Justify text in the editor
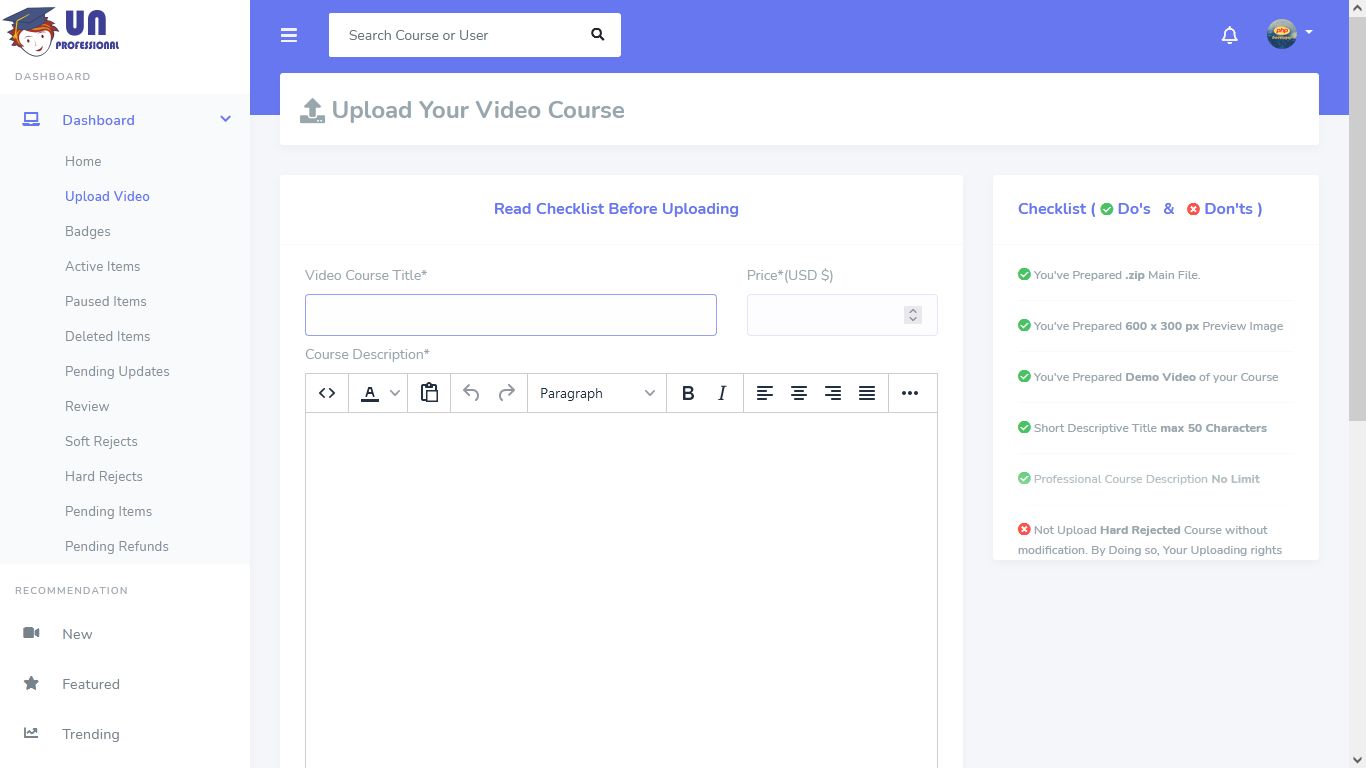The image size is (1366, 768). point(867,393)
